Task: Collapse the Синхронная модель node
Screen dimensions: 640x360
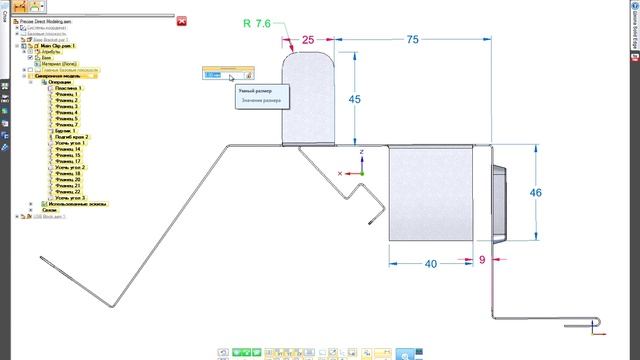Action: [24, 76]
